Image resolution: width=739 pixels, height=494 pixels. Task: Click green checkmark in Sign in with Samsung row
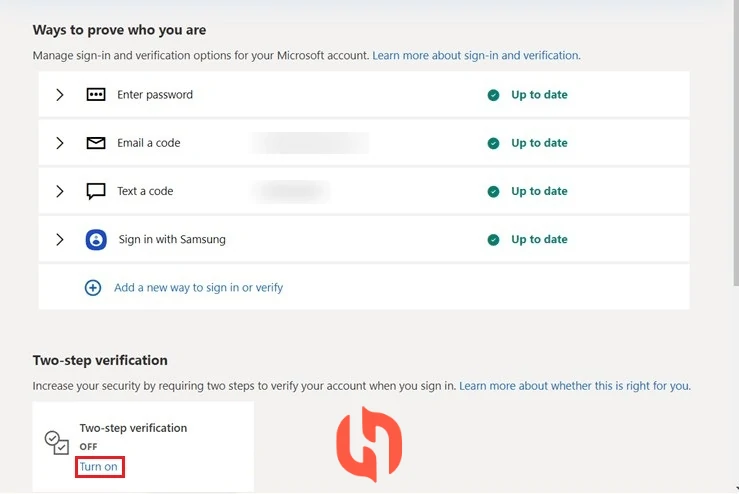pos(493,239)
